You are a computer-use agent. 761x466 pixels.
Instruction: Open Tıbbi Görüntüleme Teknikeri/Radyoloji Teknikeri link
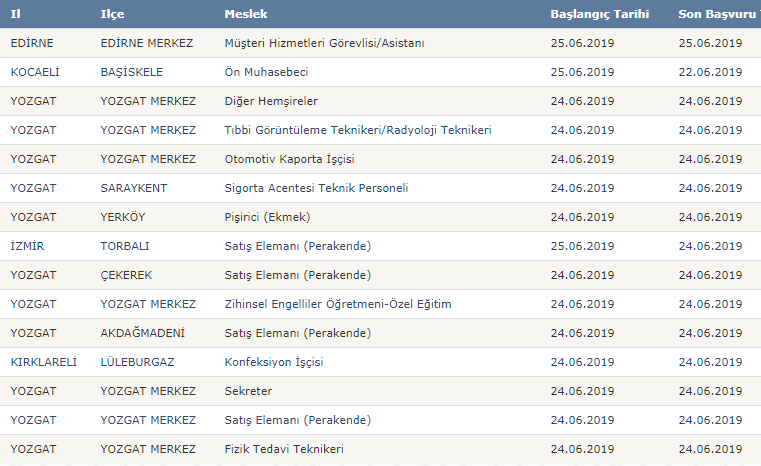[x=358, y=130]
